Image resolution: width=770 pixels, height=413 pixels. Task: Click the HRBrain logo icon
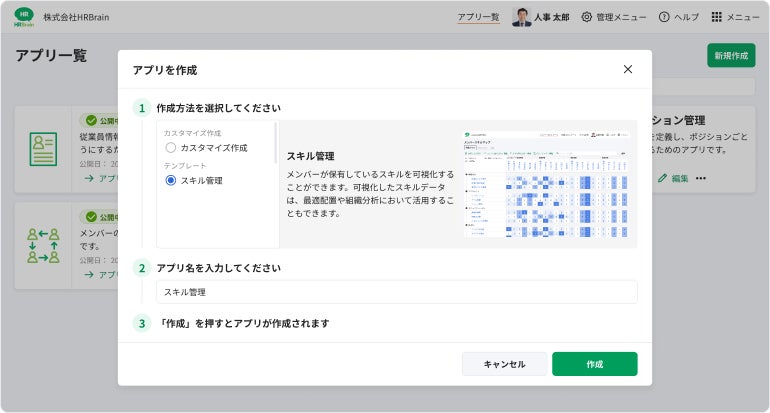click(x=24, y=17)
